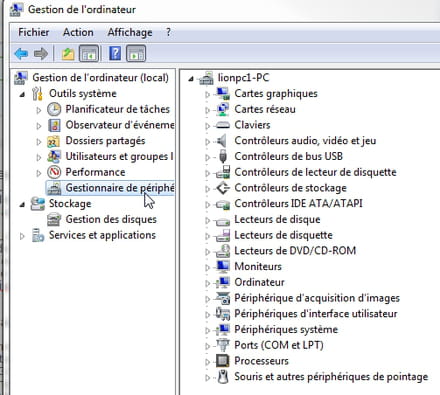Select the Ordinateur category label
Viewport: 440px width, 395px height.
(x=259, y=282)
